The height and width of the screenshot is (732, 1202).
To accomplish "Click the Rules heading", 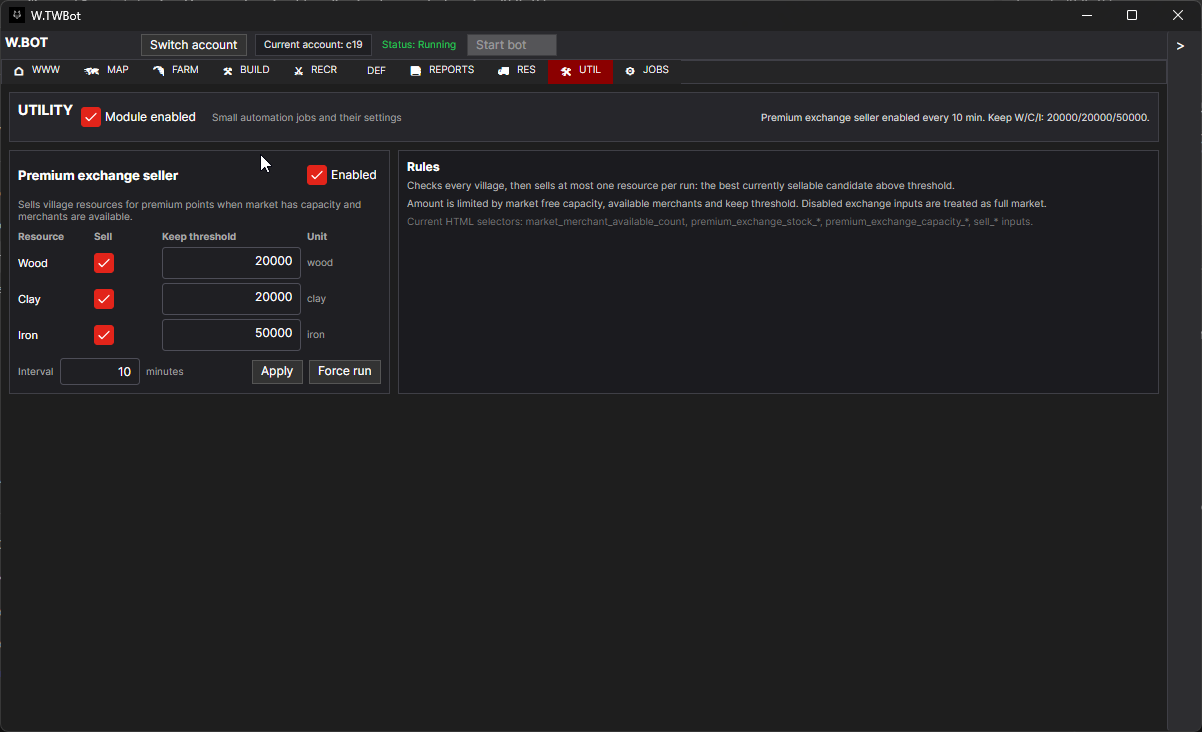I will click(x=423, y=167).
